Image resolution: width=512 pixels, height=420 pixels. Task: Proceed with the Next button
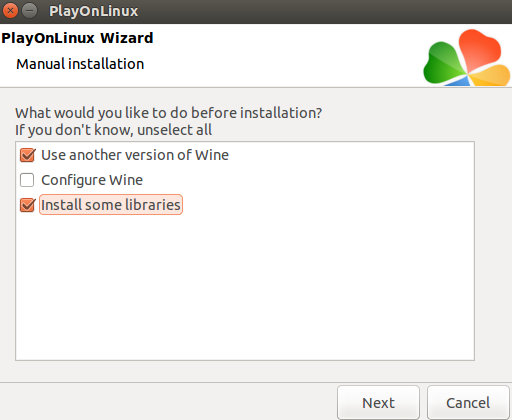(378, 403)
